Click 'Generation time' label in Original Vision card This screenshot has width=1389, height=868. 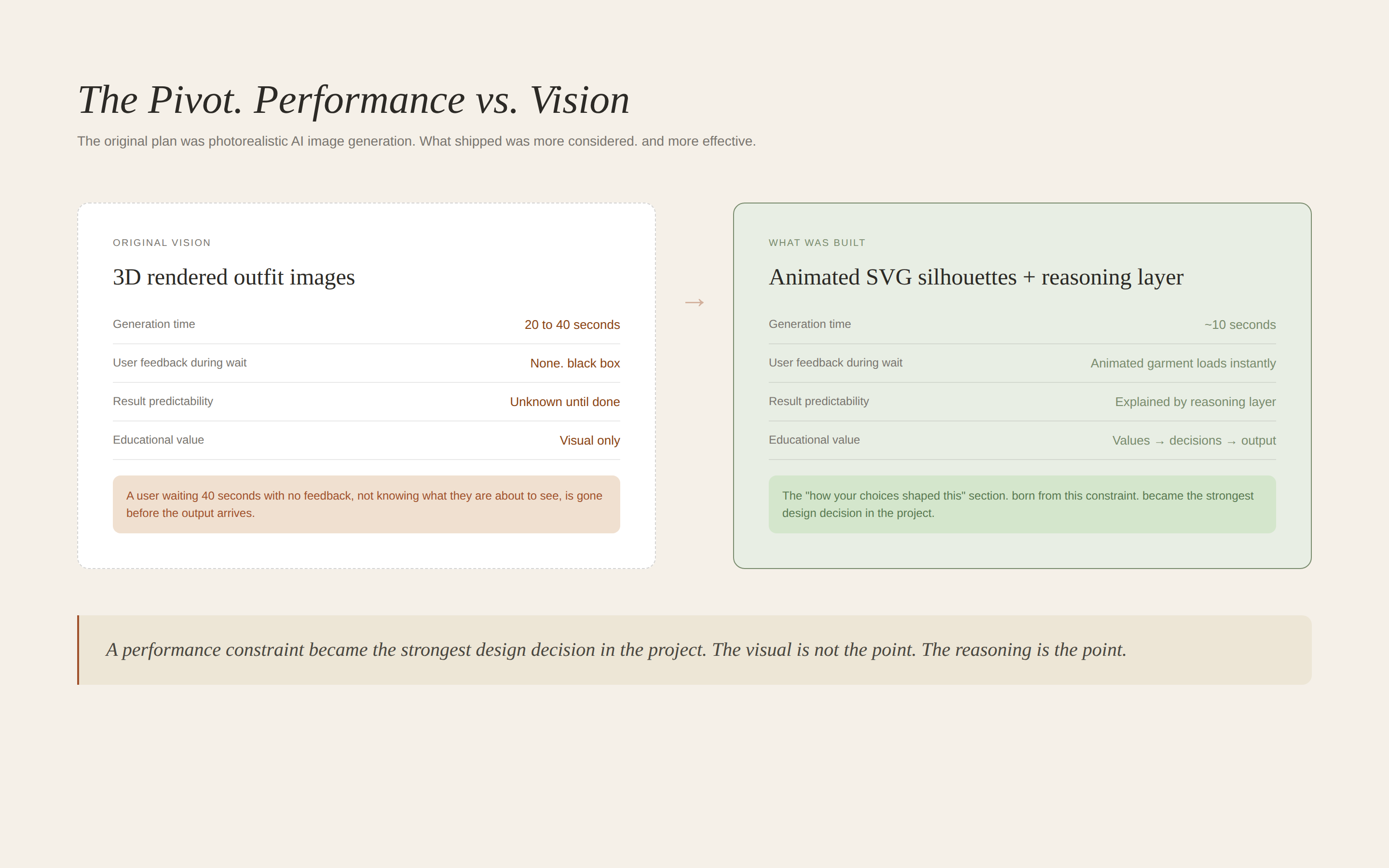pyautogui.click(x=154, y=325)
